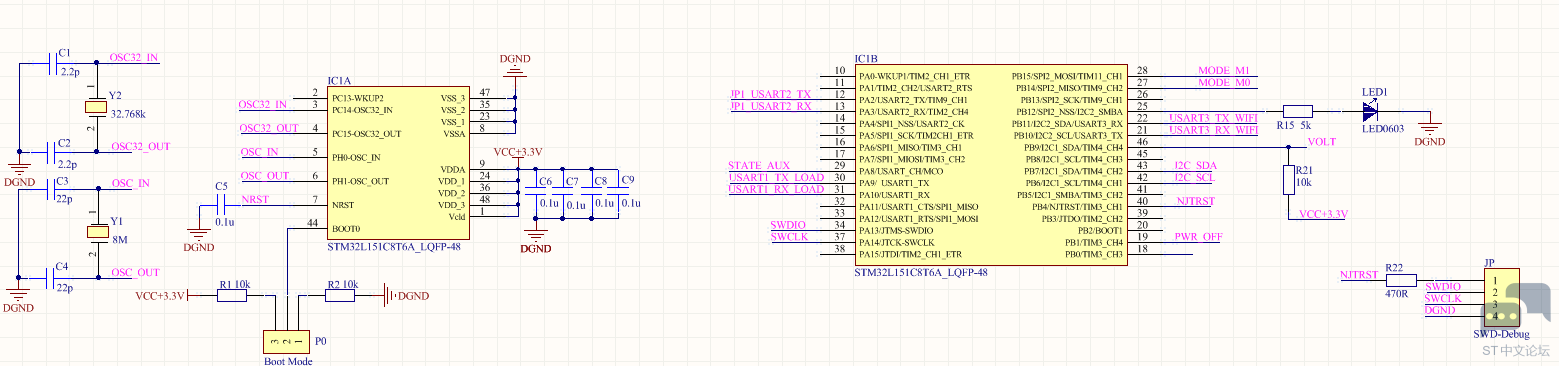The height and width of the screenshot is (366, 1559).
Task: Click resistor R1 10k
Action: click(x=232, y=296)
